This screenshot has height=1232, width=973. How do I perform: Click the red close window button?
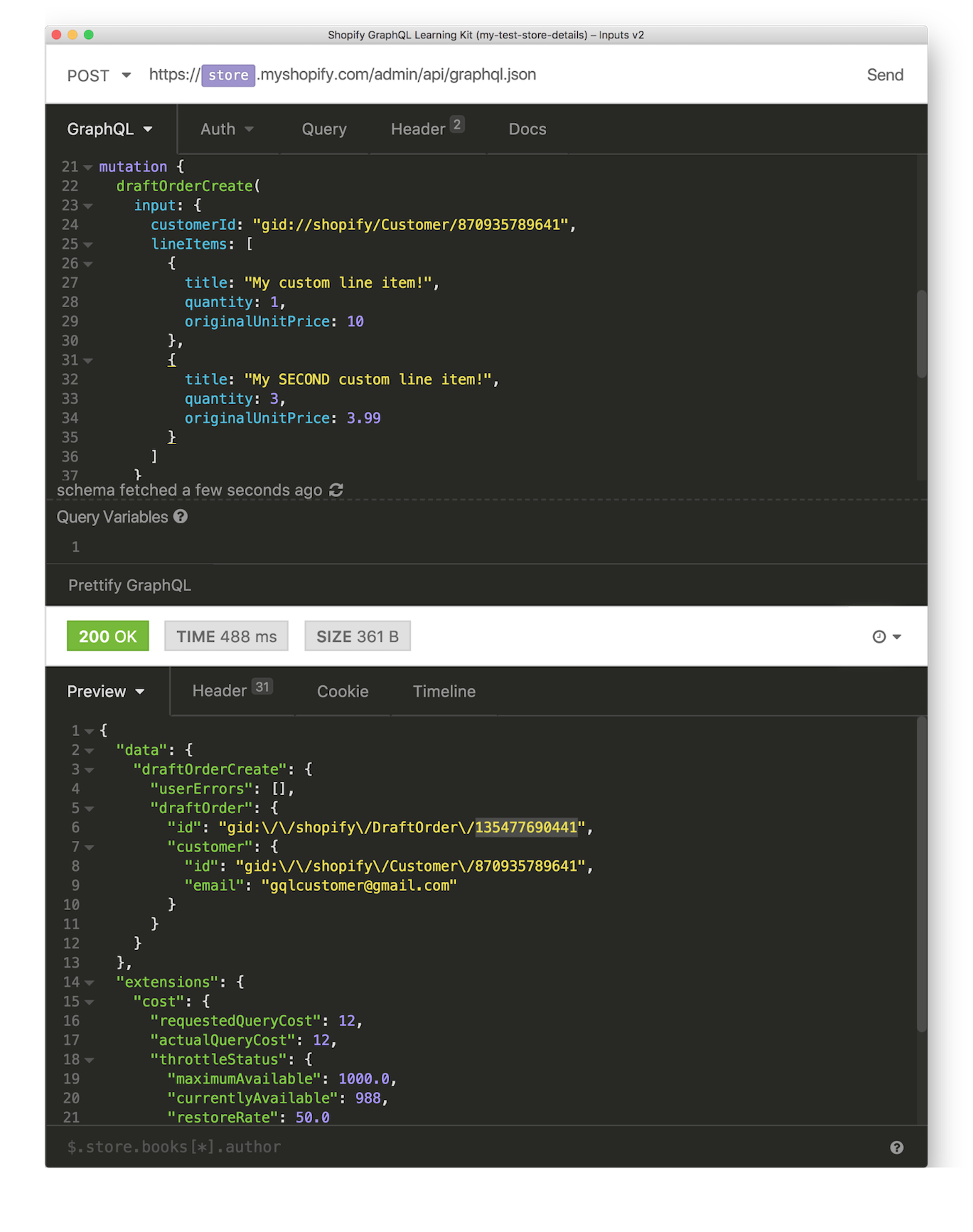click(57, 35)
